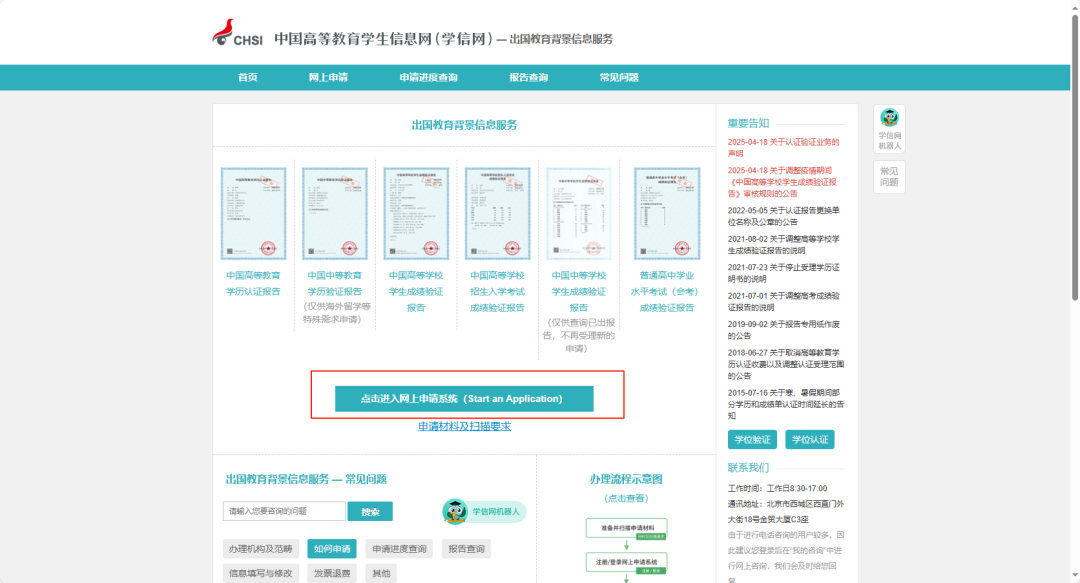The height and width of the screenshot is (583, 1080).
Task: Click the 学位认证 button
Action: pos(809,440)
